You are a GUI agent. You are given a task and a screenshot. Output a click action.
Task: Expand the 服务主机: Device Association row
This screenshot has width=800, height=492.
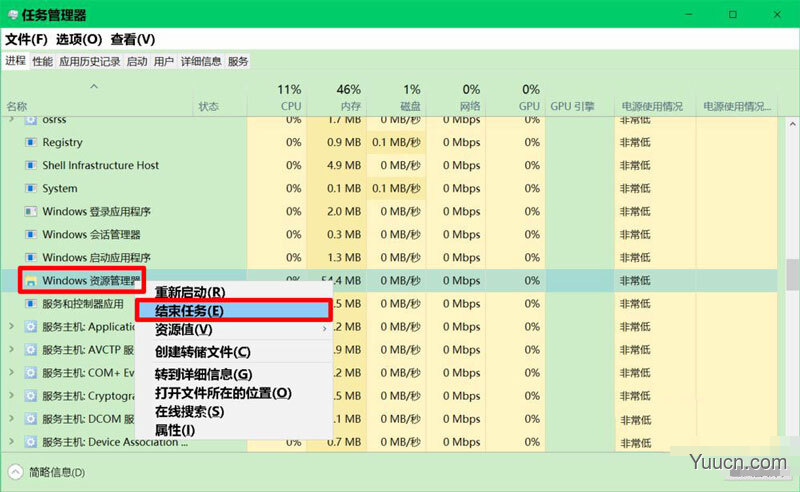tap(11, 441)
